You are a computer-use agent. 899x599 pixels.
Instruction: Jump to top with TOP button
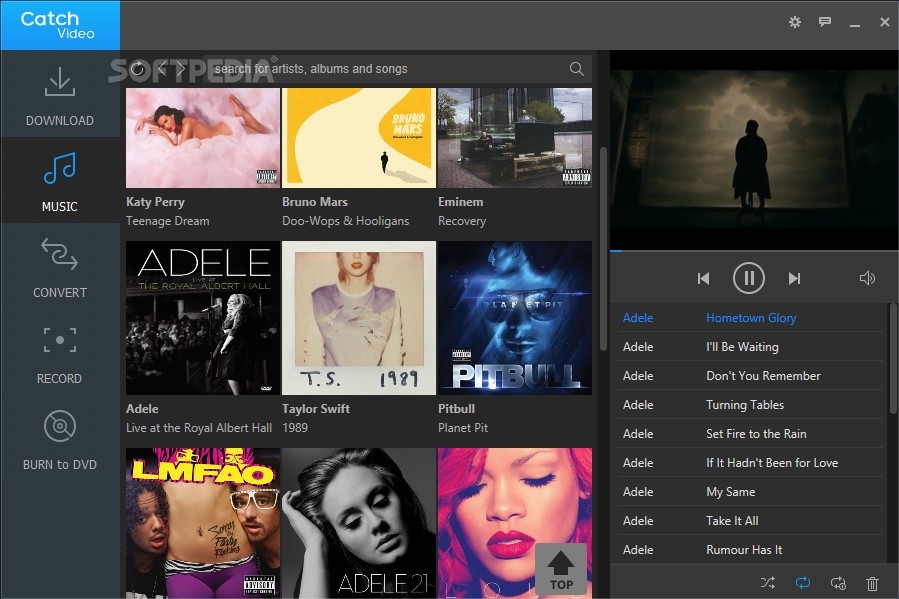(x=561, y=569)
